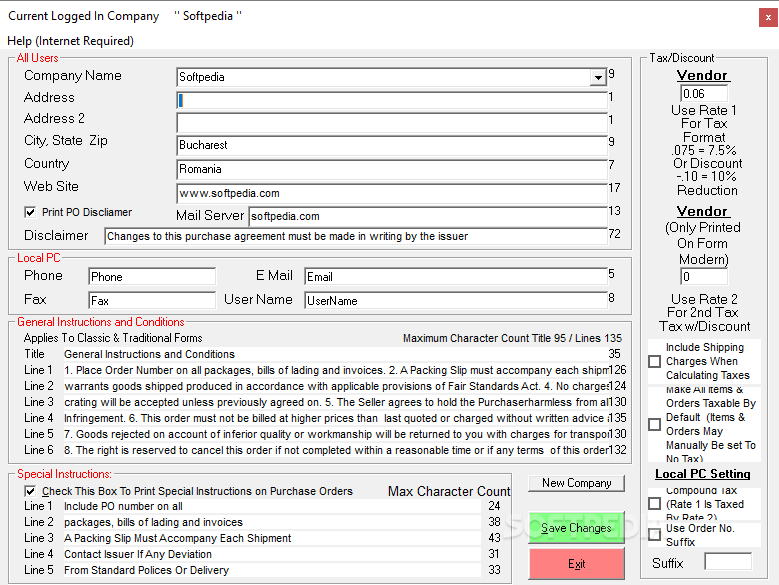The image size is (779, 585).
Task: Click the User Name input field
Action: point(456,300)
